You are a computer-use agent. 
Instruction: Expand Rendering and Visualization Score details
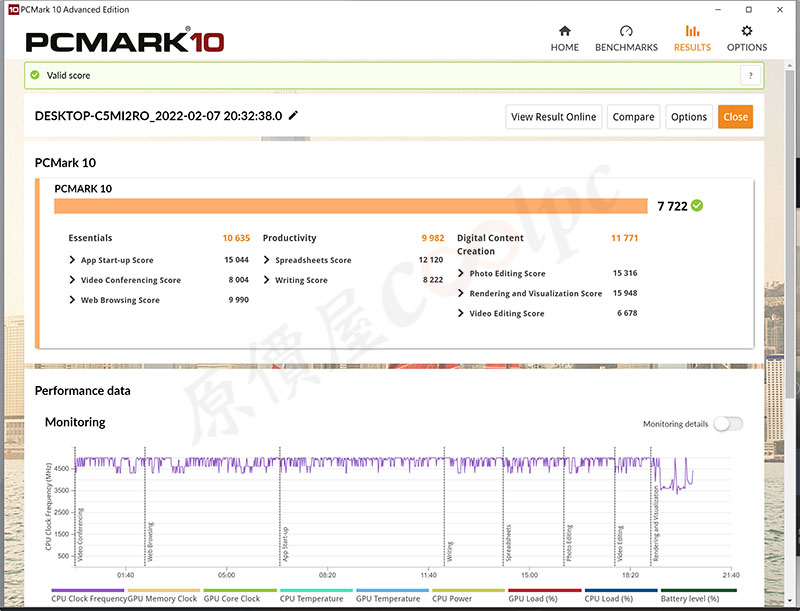tap(461, 293)
